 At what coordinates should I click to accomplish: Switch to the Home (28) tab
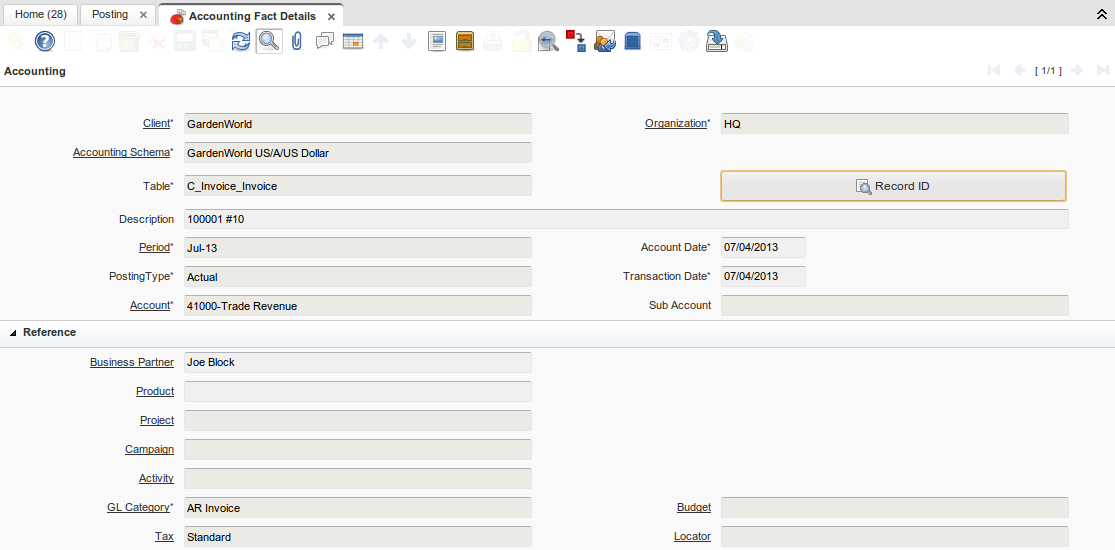click(40, 15)
